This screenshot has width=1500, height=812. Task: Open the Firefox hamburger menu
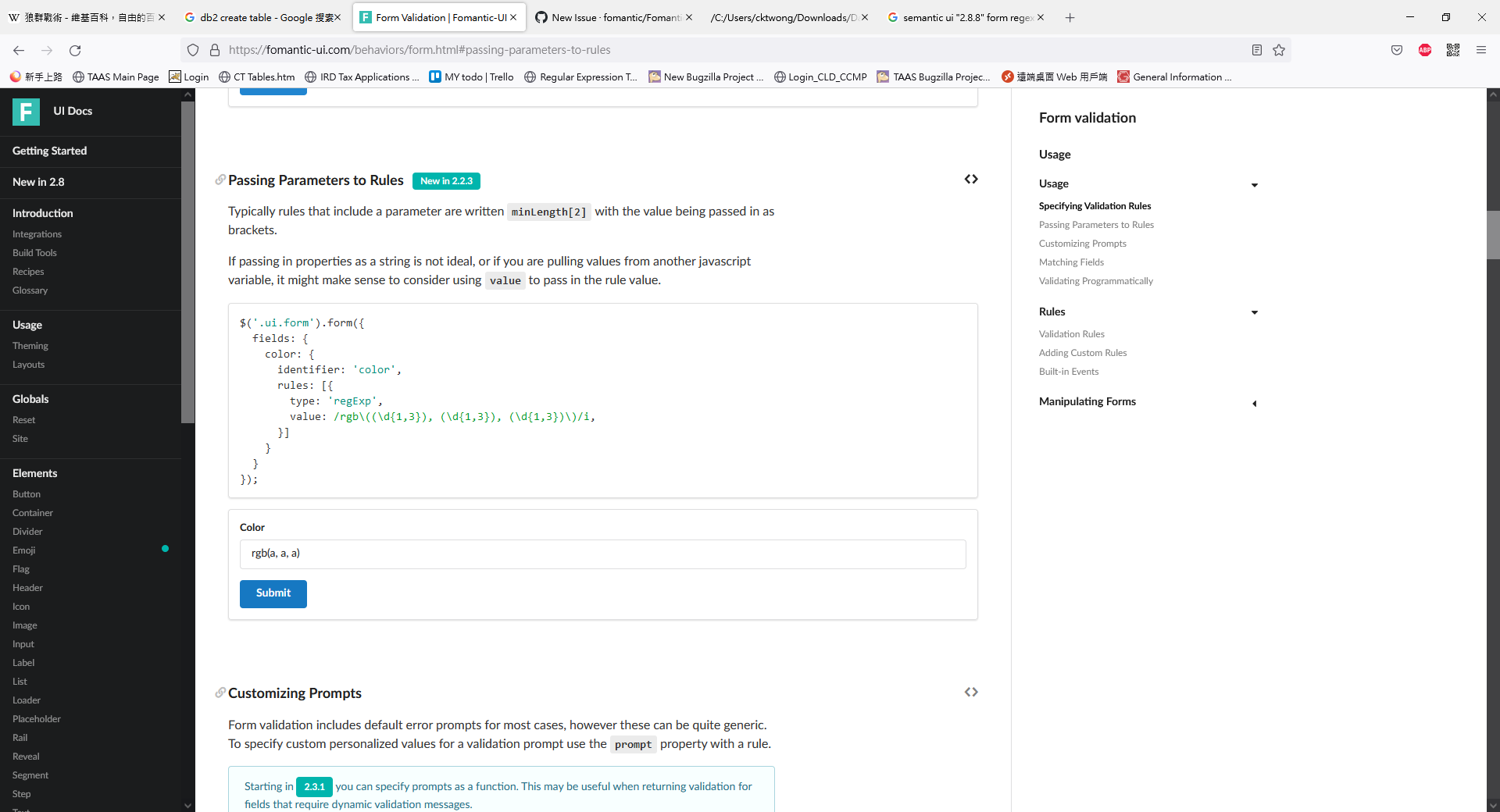[1481, 49]
